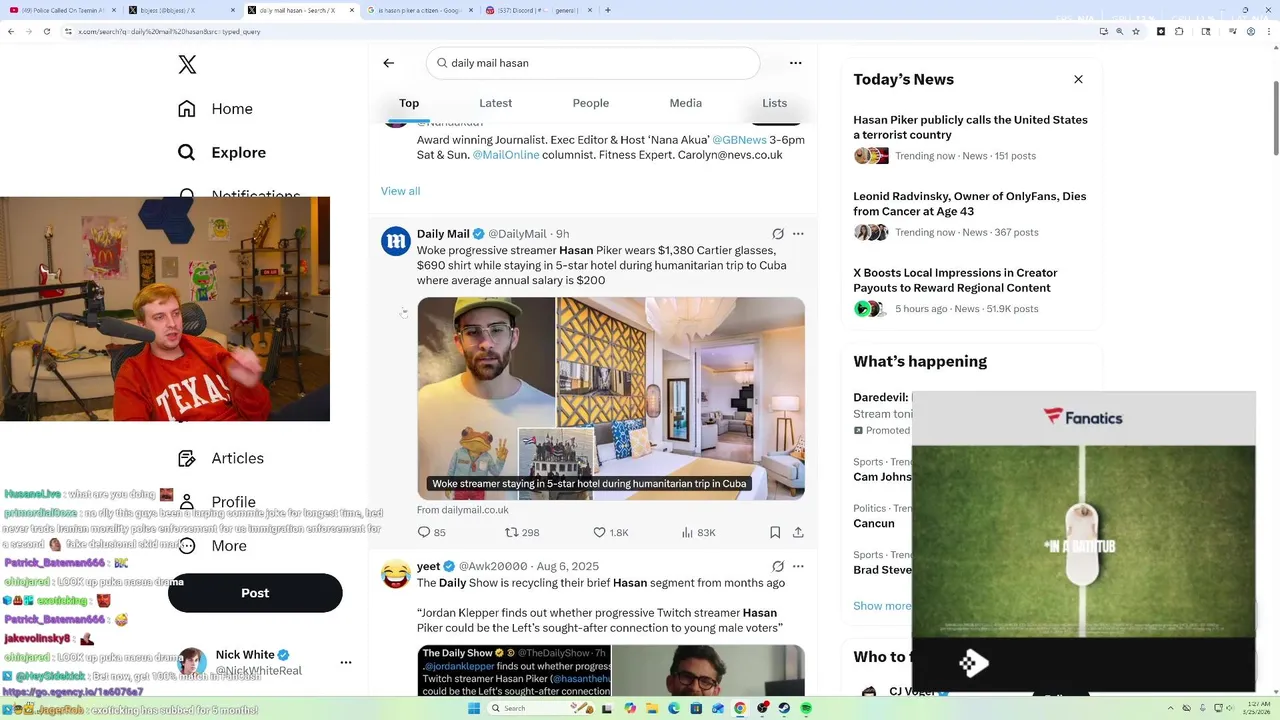Click Fanatics ad video overlay

pos(1084,542)
